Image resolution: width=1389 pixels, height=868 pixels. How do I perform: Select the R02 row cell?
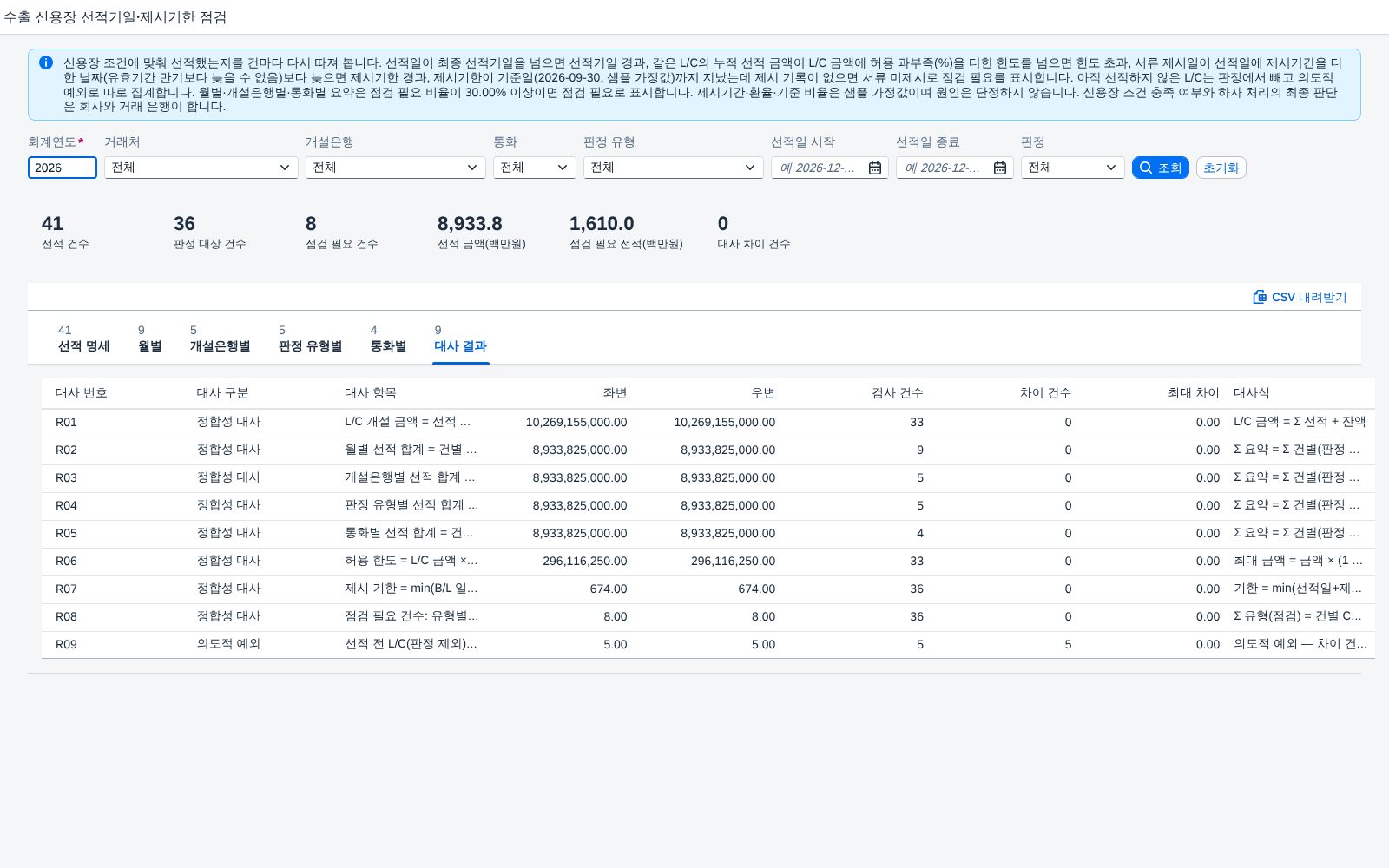tap(66, 450)
